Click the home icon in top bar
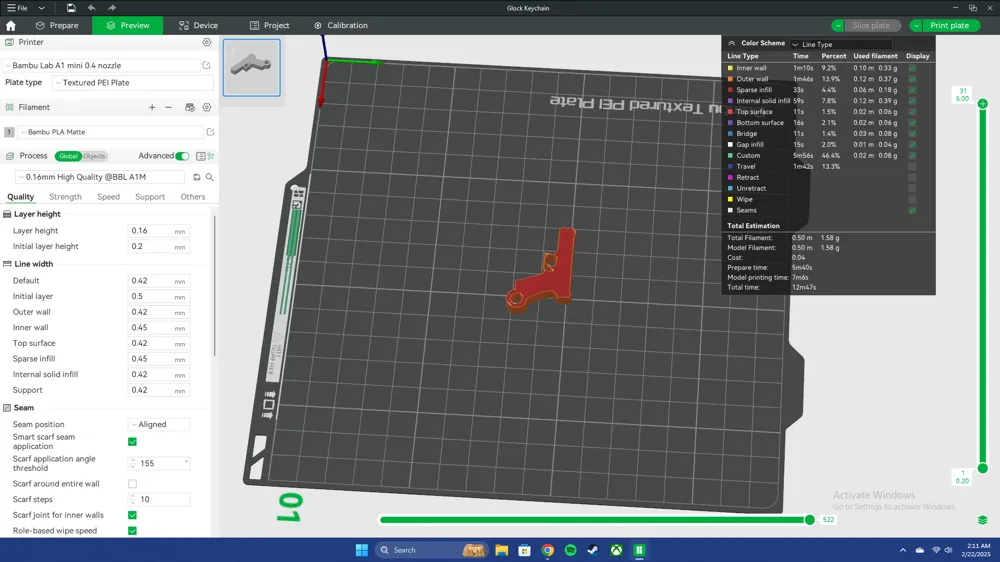This screenshot has width=1000, height=562. tap(11, 26)
